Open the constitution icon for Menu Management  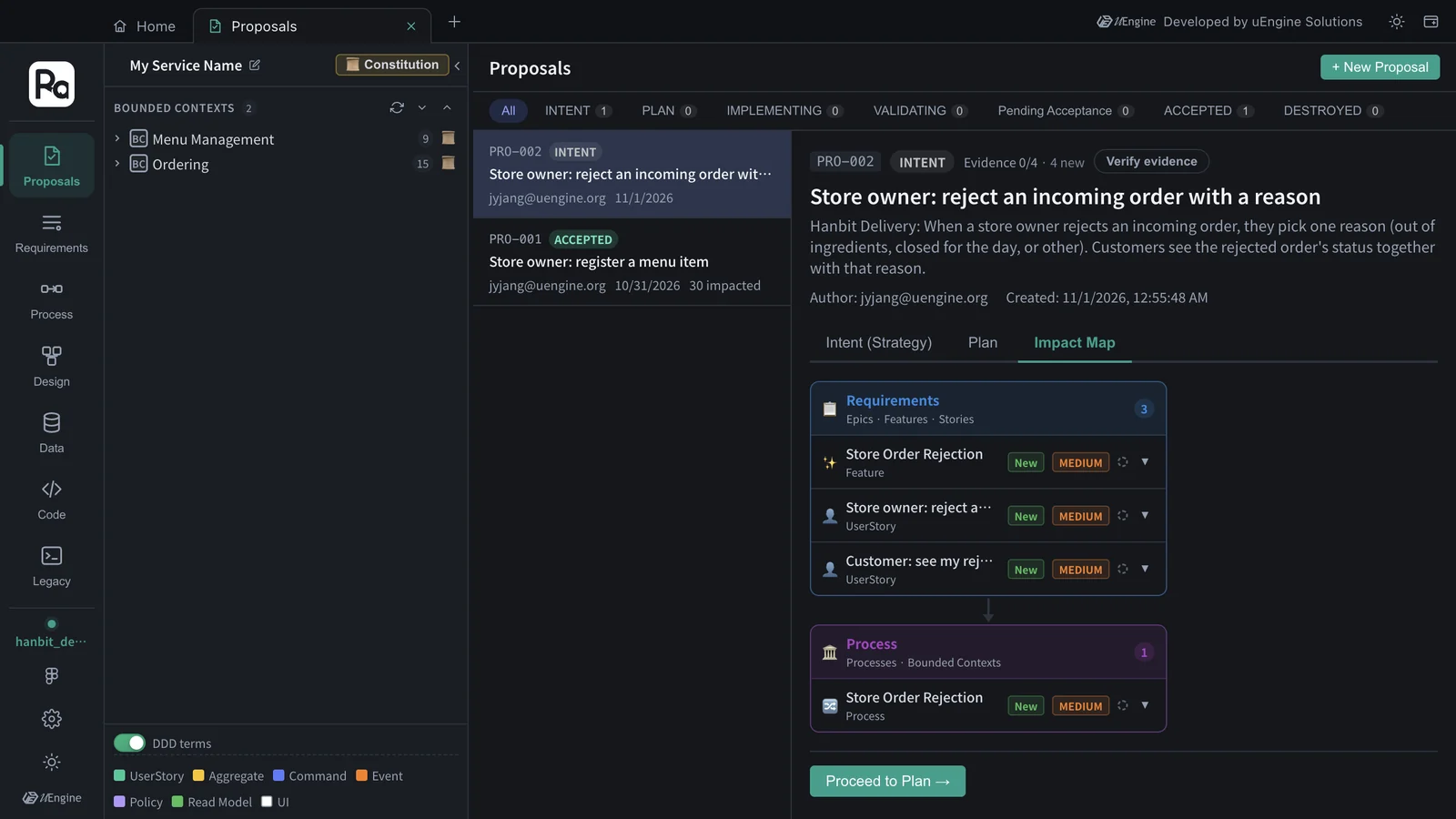[x=448, y=138]
